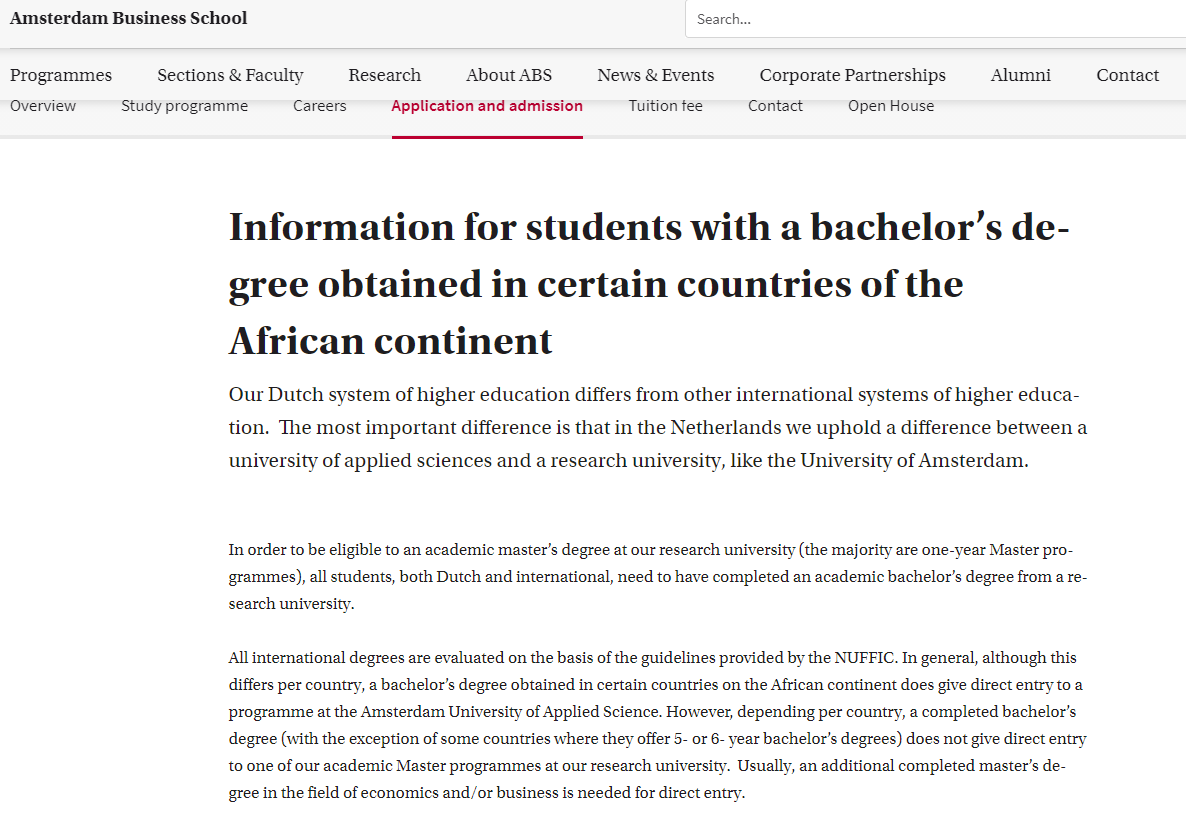Click the intro paragraph about Dutch higher education

pyautogui.click(x=657, y=428)
